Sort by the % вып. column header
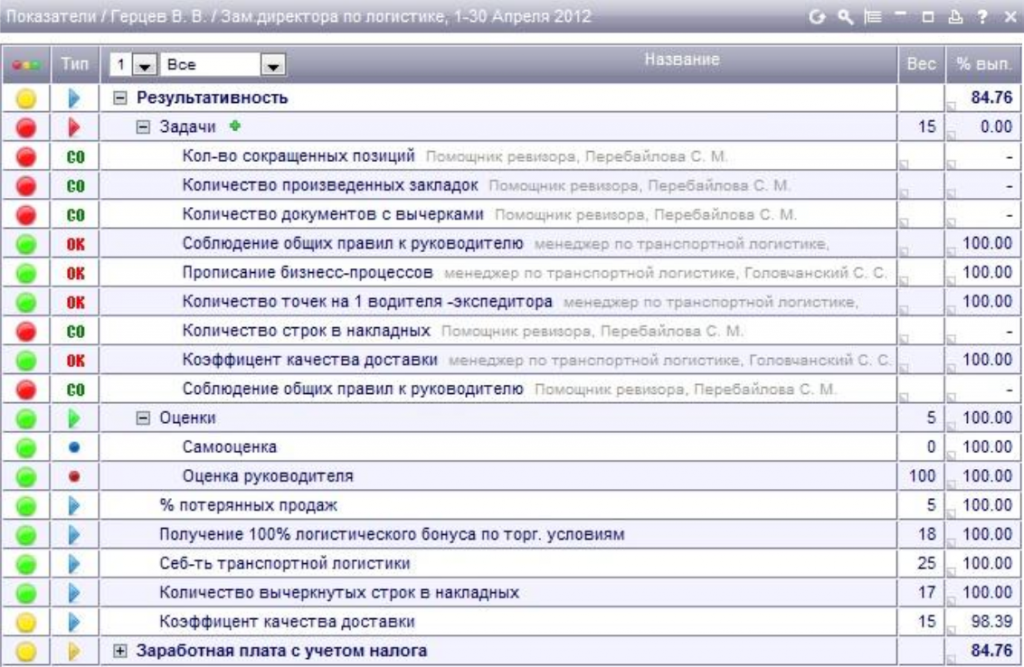 pyautogui.click(x=984, y=63)
